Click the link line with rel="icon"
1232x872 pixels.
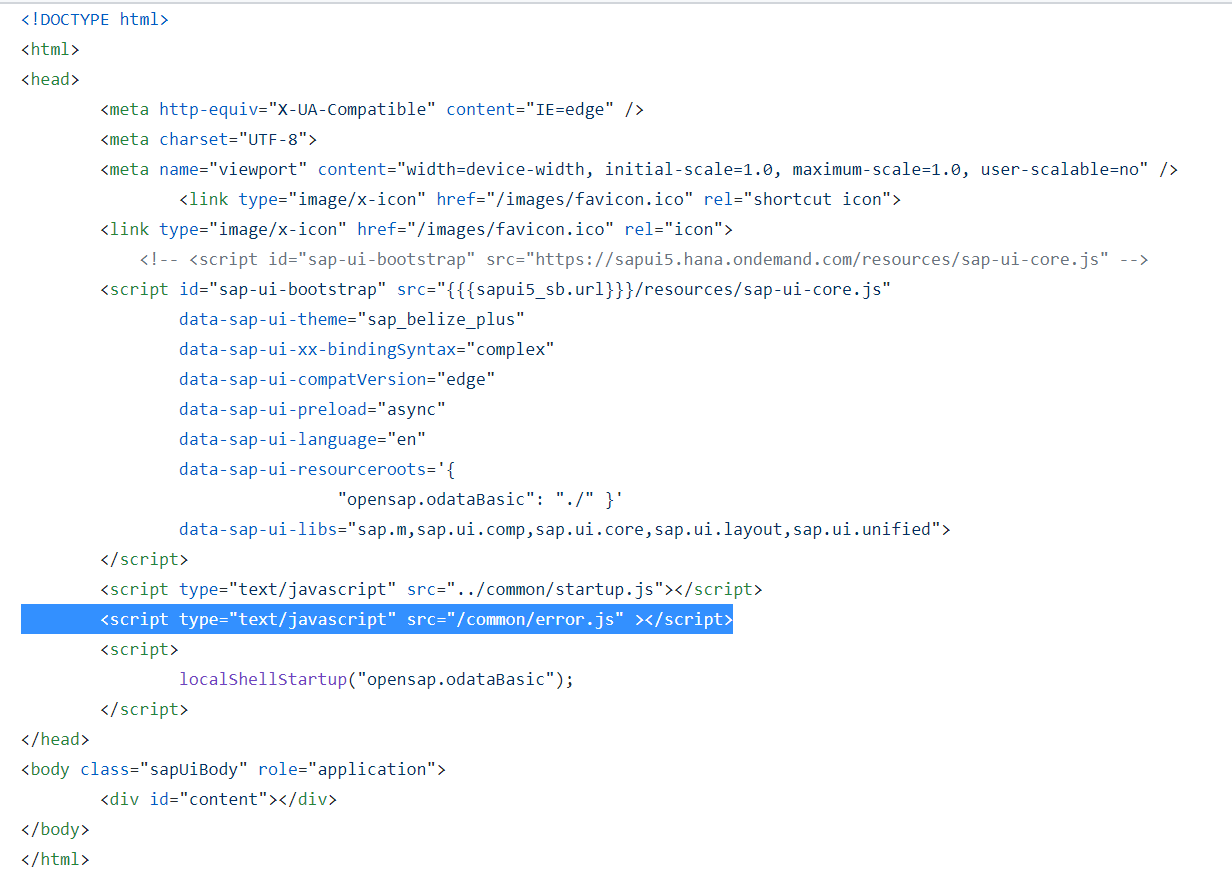417,229
